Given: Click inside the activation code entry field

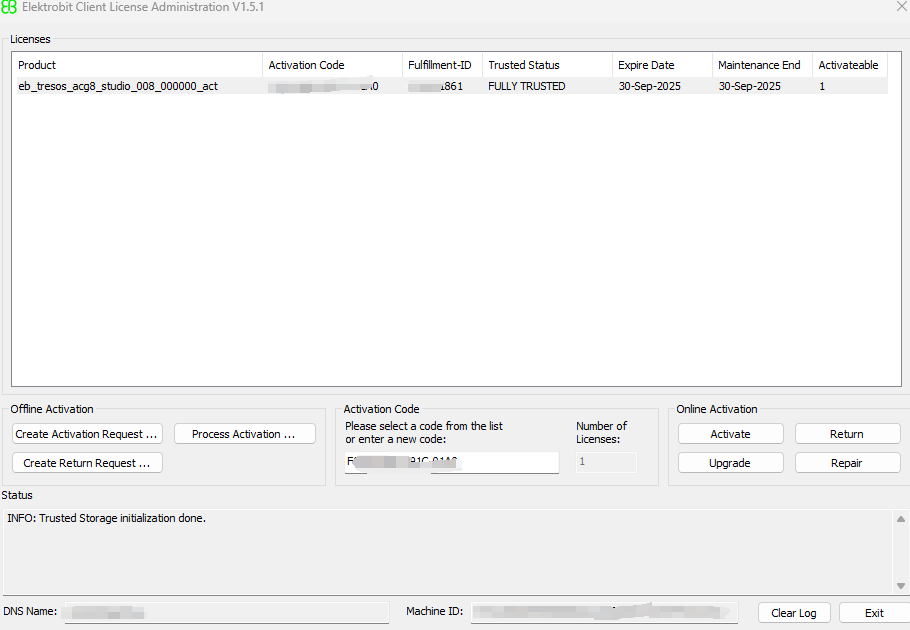Looking at the screenshot, I should [x=450, y=462].
